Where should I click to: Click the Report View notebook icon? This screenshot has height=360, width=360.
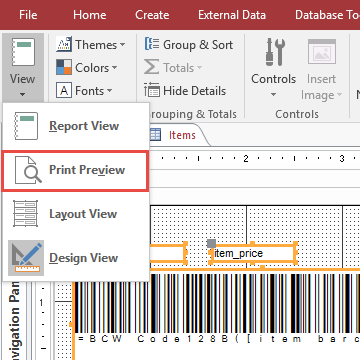26,126
